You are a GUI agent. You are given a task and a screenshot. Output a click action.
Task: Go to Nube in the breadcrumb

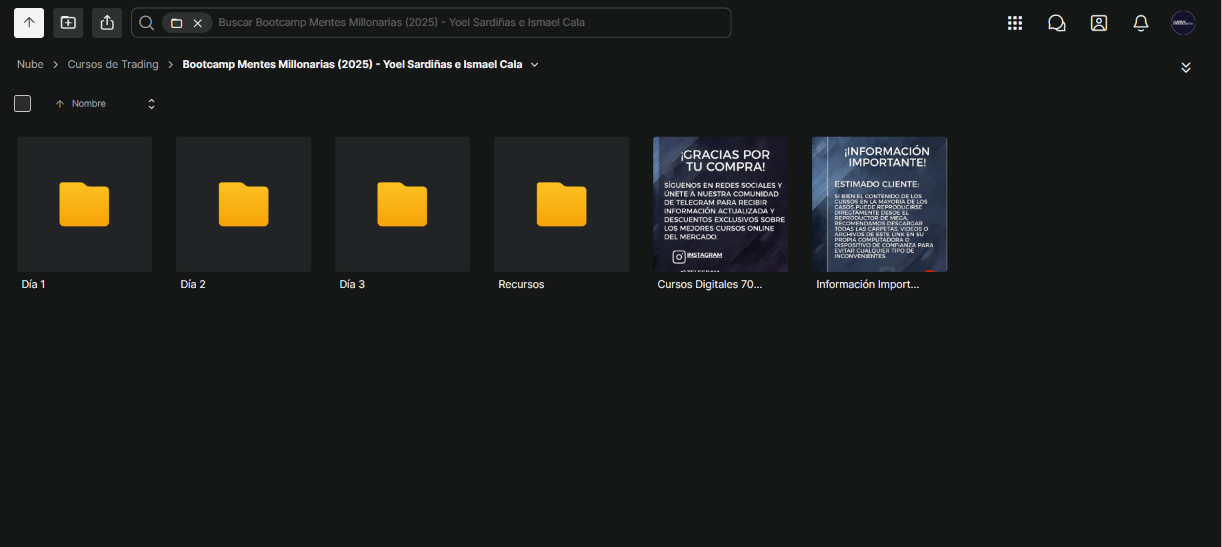coord(30,64)
